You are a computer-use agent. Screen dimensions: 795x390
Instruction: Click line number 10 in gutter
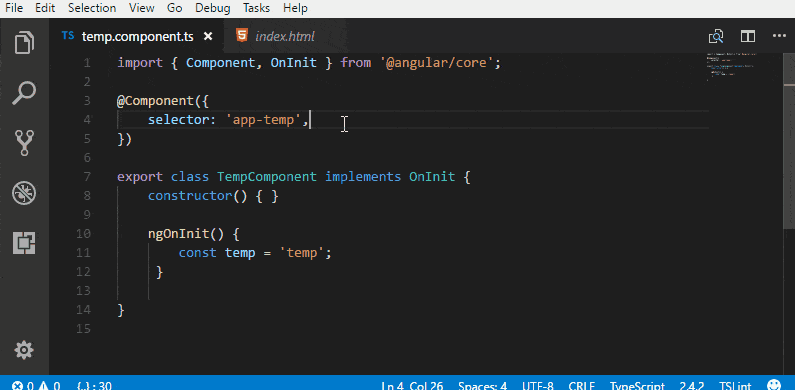[83, 234]
